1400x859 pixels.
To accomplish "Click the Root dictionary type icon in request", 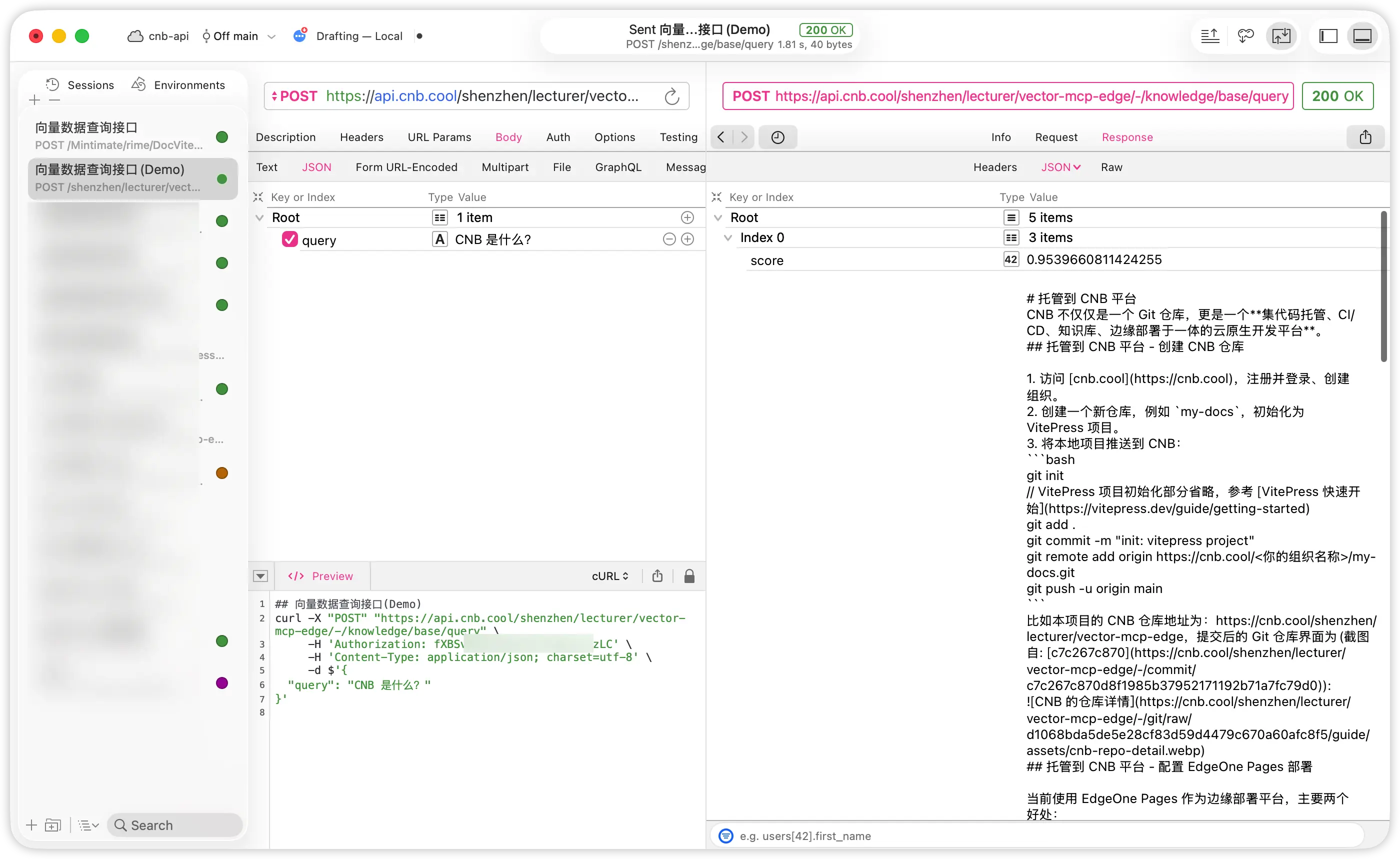I will pyautogui.click(x=439, y=217).
